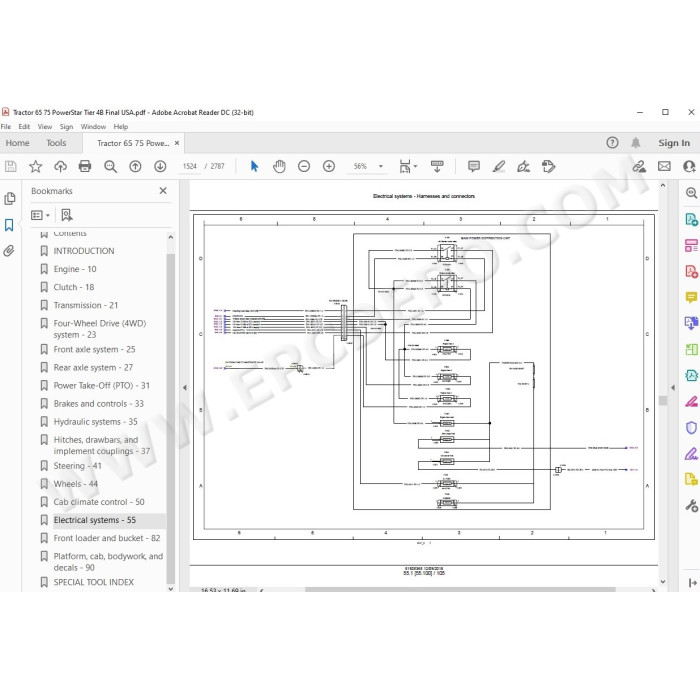Open the Comment tool in right pane
This screenshot has width=700, height=700.
click(691, 297)
